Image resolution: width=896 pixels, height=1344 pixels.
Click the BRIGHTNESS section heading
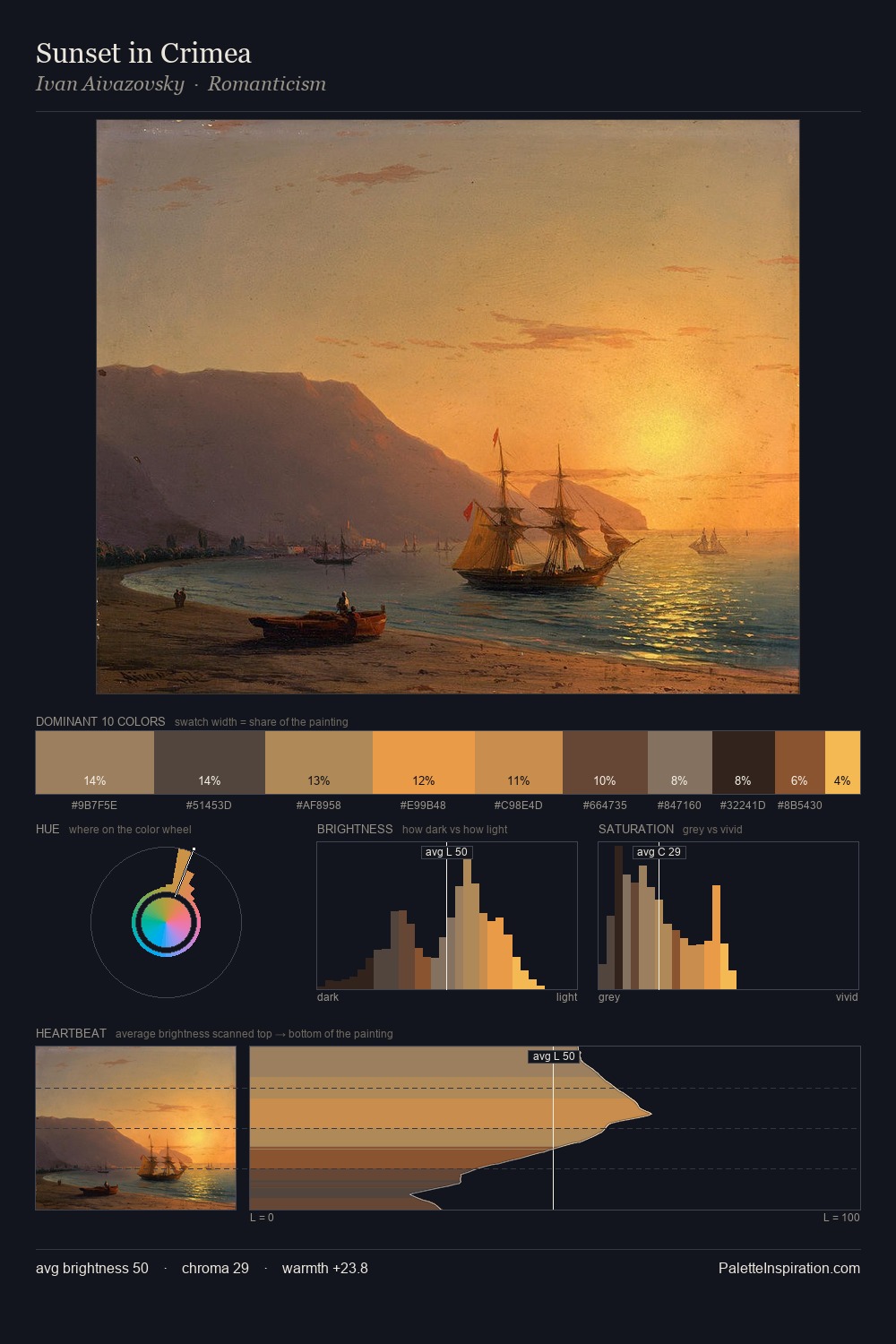[x=355, y=829]
